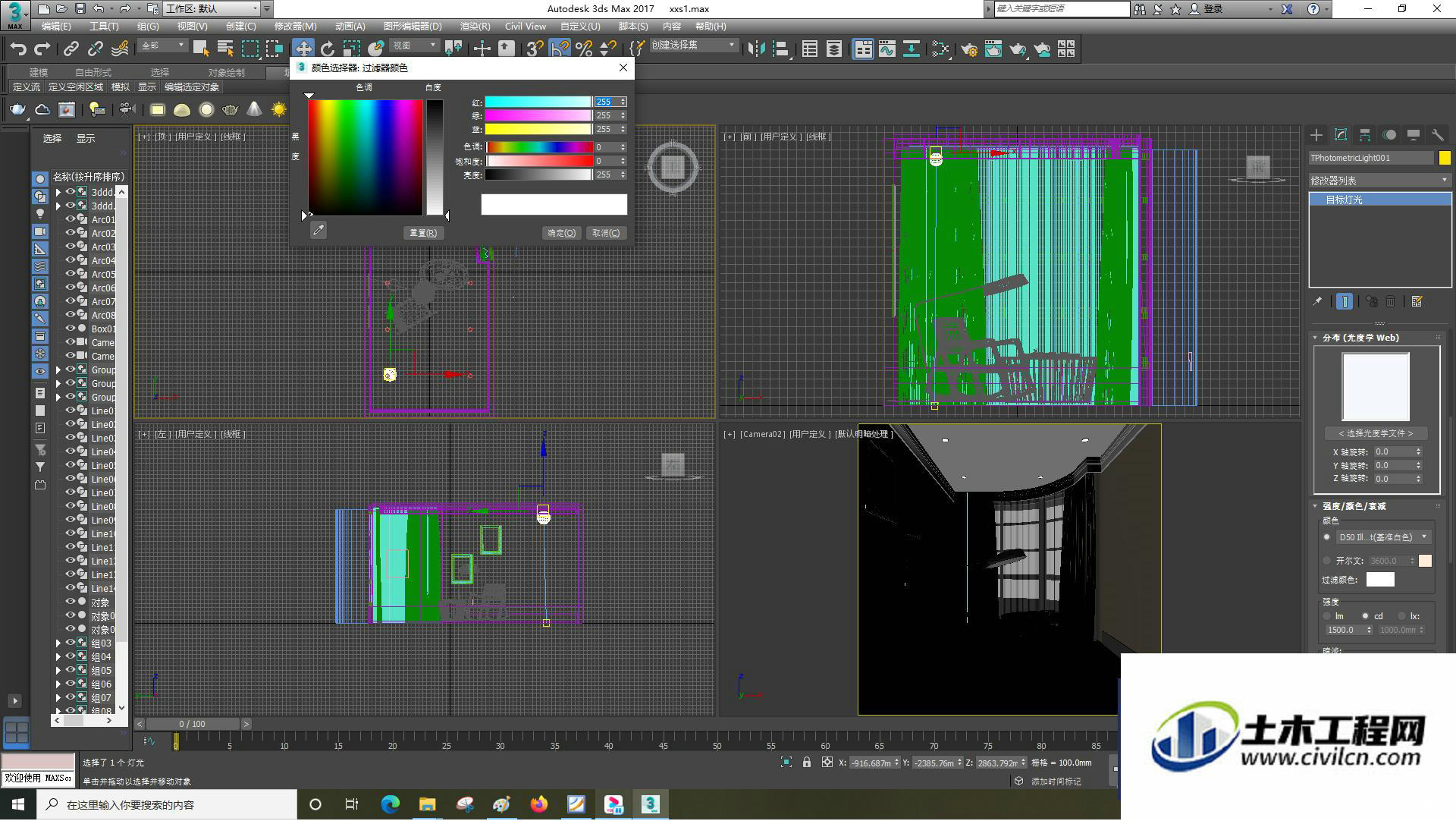The height and width of the screenshot is (821, 1456).
Task: Open the Create command panel tab
Action: 1316,135
